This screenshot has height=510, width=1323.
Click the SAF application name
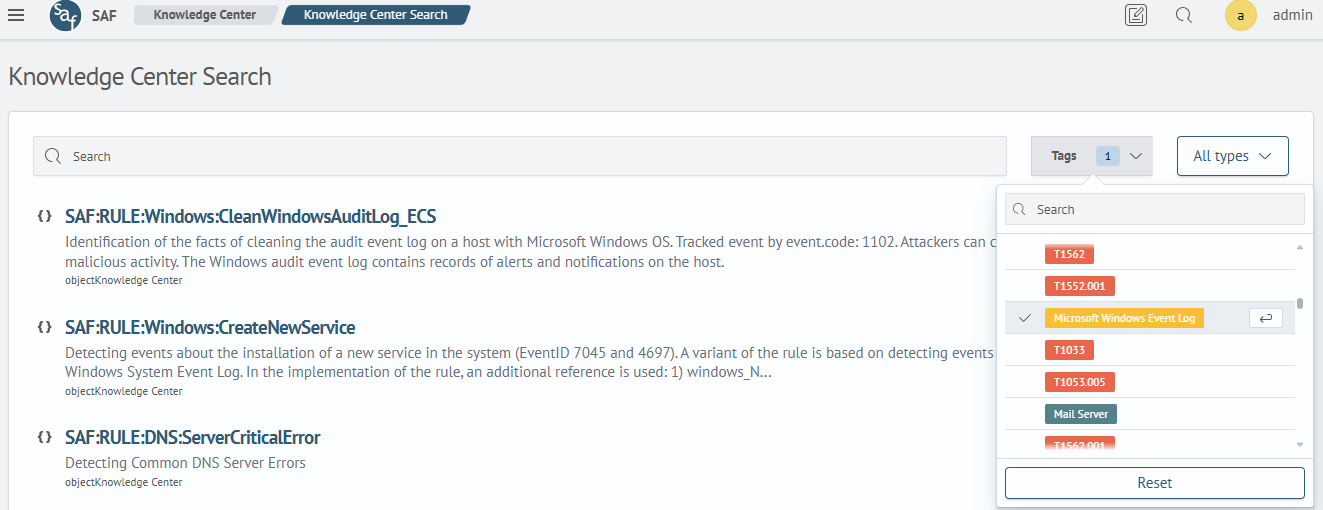104,16
